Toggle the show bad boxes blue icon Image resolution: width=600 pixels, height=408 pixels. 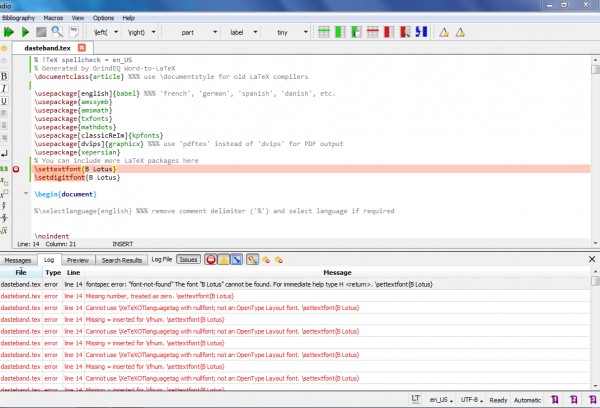pyautogui.click(x=236, y=260)
